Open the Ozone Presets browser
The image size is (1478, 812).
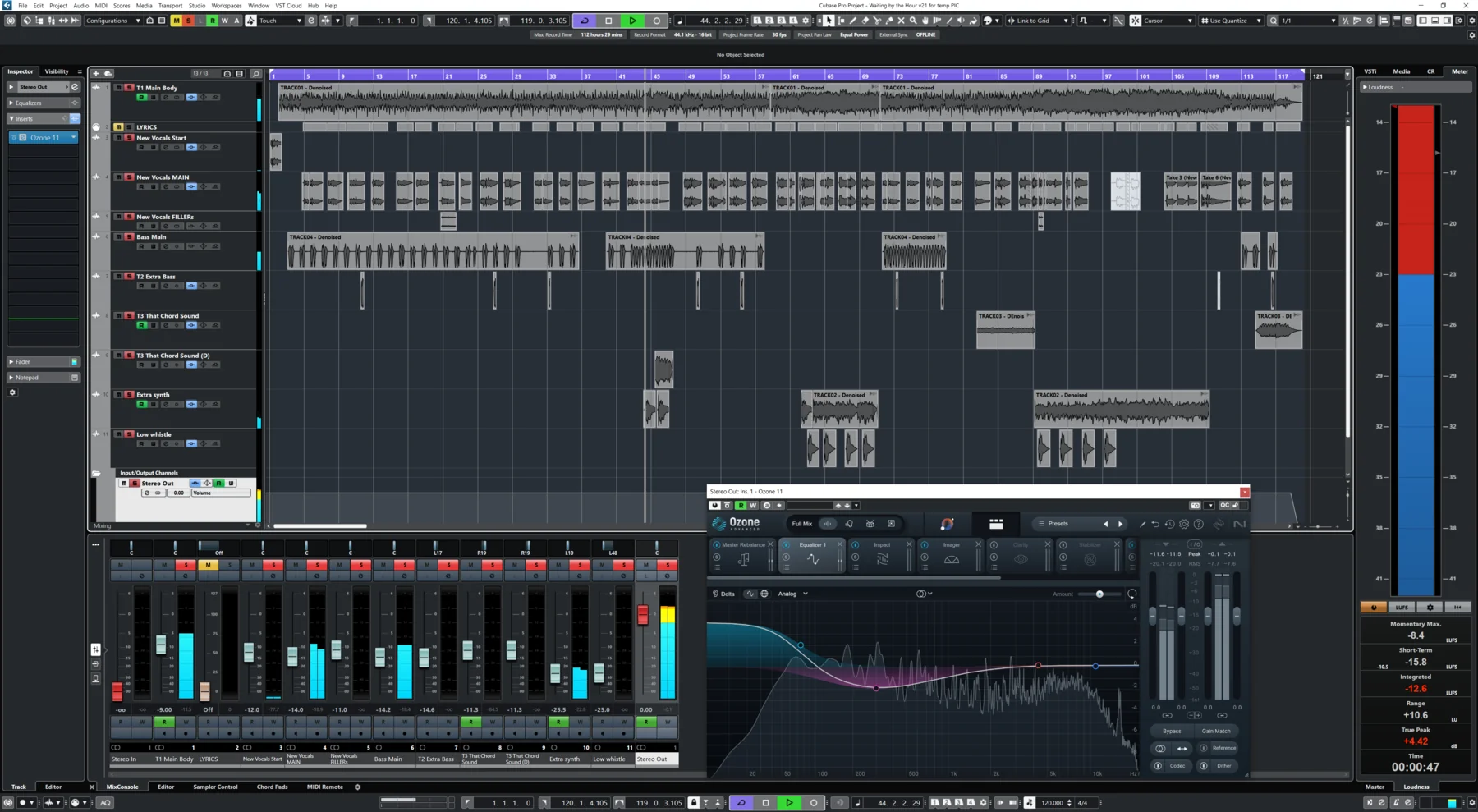point(1059,524)
